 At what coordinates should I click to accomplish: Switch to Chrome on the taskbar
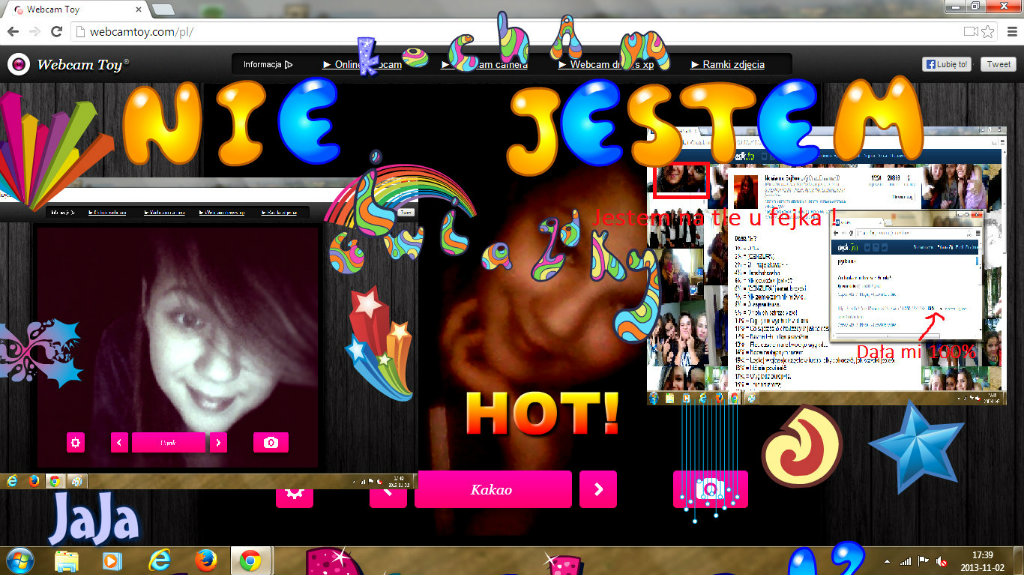coord(251,561)
